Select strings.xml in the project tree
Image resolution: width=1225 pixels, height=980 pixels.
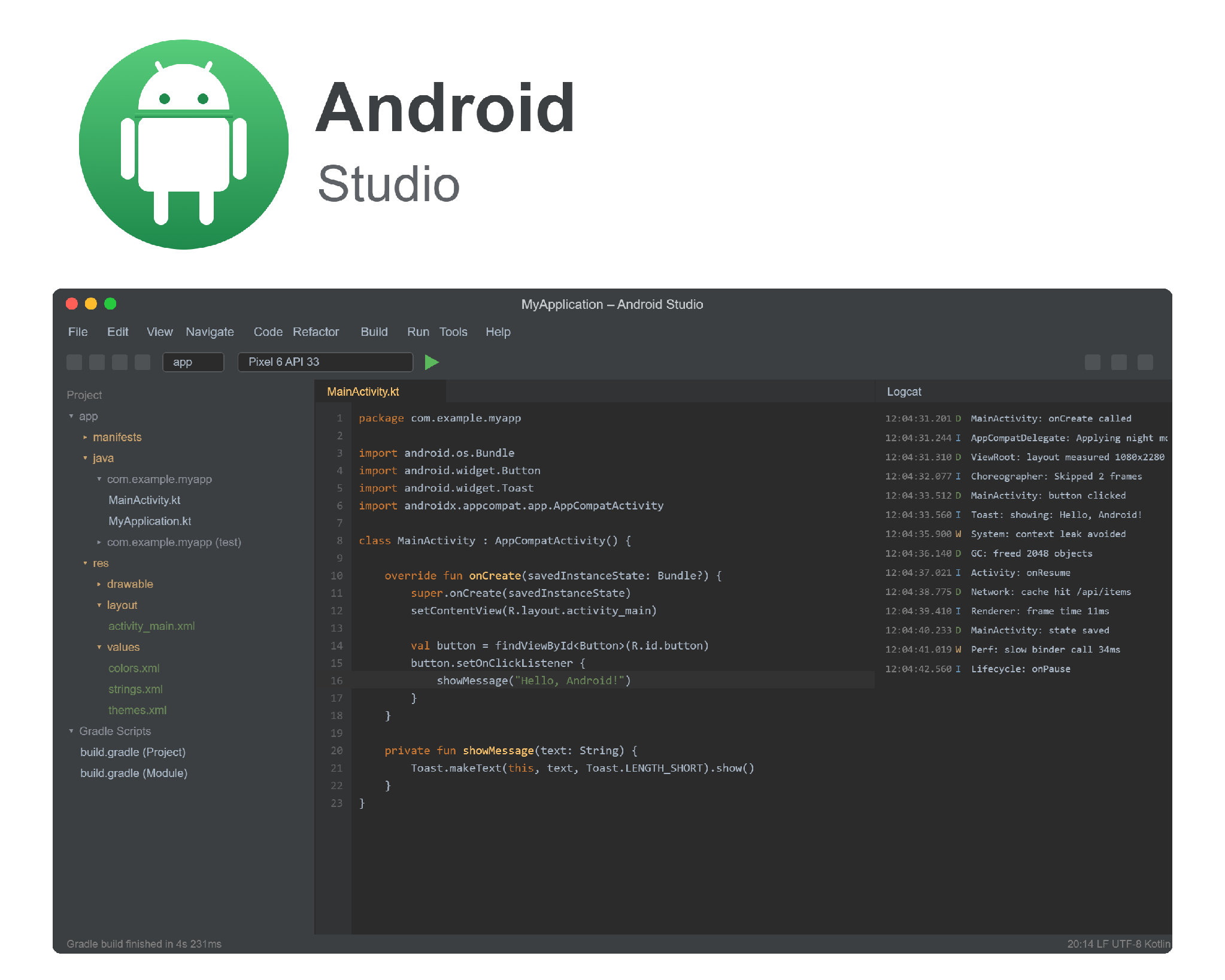[x=135, y=689]
